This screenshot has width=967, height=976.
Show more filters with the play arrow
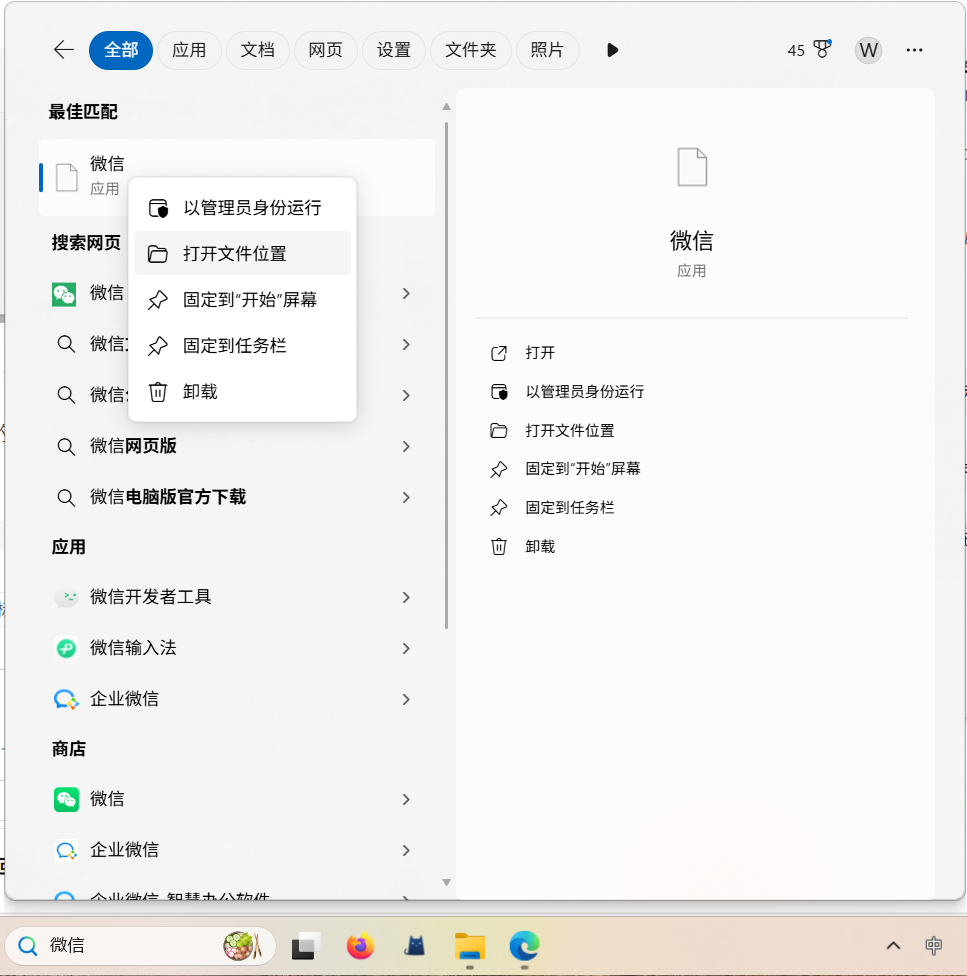click(x=612, y=50)
